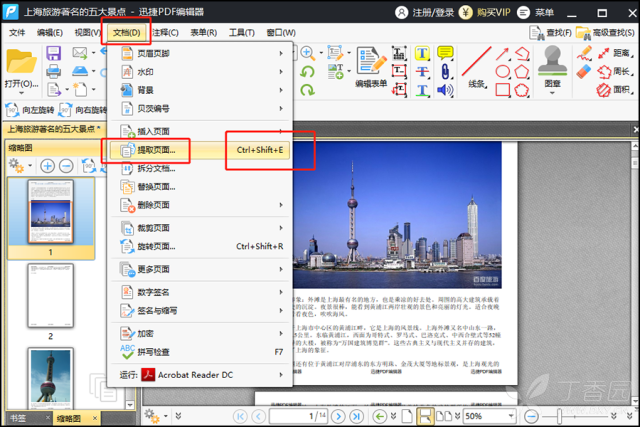Select the 面积 area tool

click(614, 90)
